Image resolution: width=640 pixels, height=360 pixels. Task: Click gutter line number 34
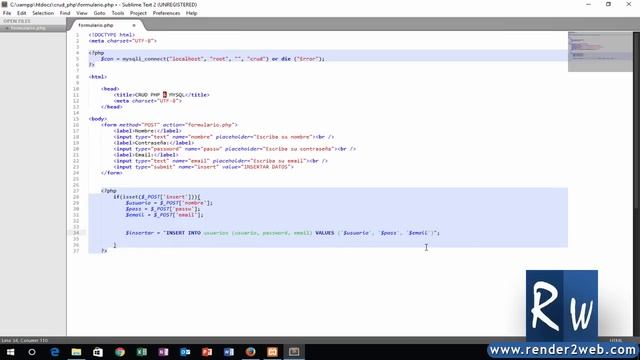[x=76, y=233]
